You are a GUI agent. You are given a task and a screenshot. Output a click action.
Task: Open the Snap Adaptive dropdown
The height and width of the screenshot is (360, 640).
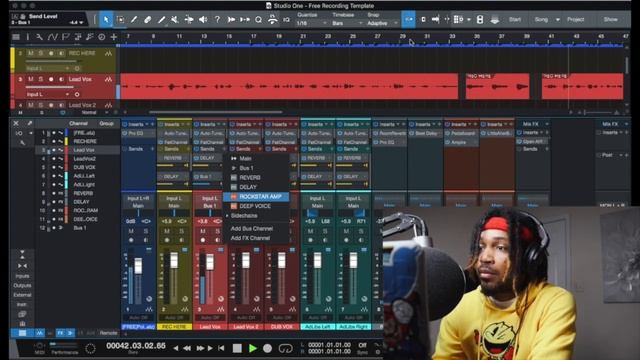click(x=382, y=23)
